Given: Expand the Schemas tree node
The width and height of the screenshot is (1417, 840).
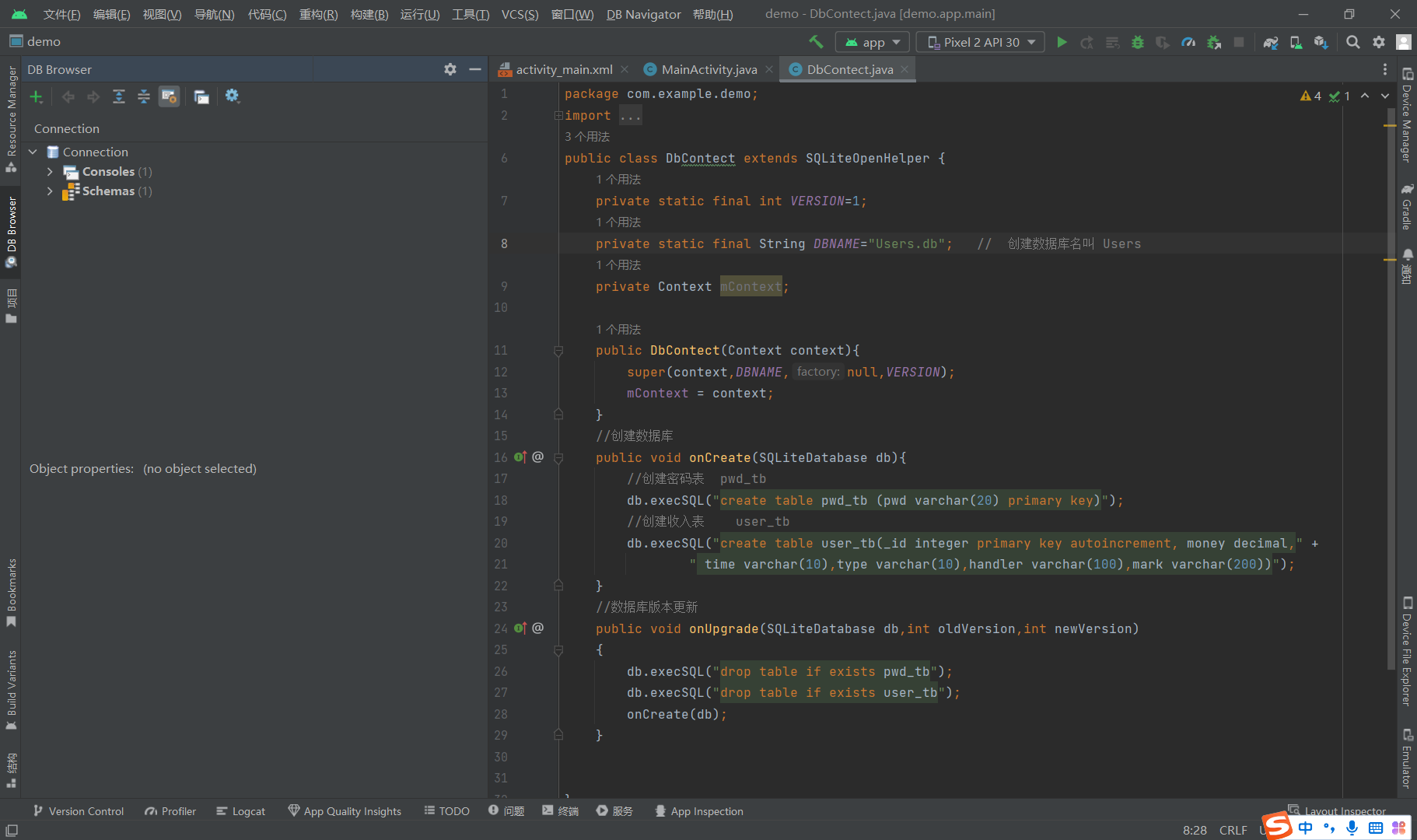Looking at the screenshot, I should click(x=50, y=191).
